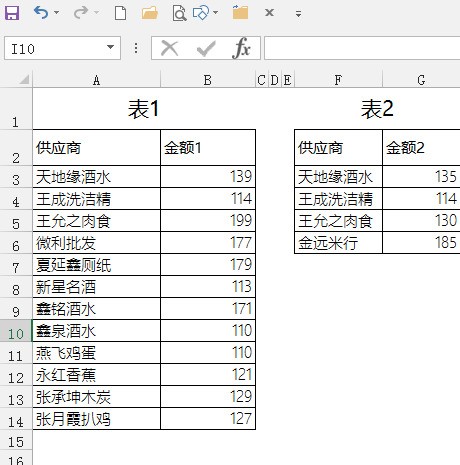Select column F header

[338, 80]
